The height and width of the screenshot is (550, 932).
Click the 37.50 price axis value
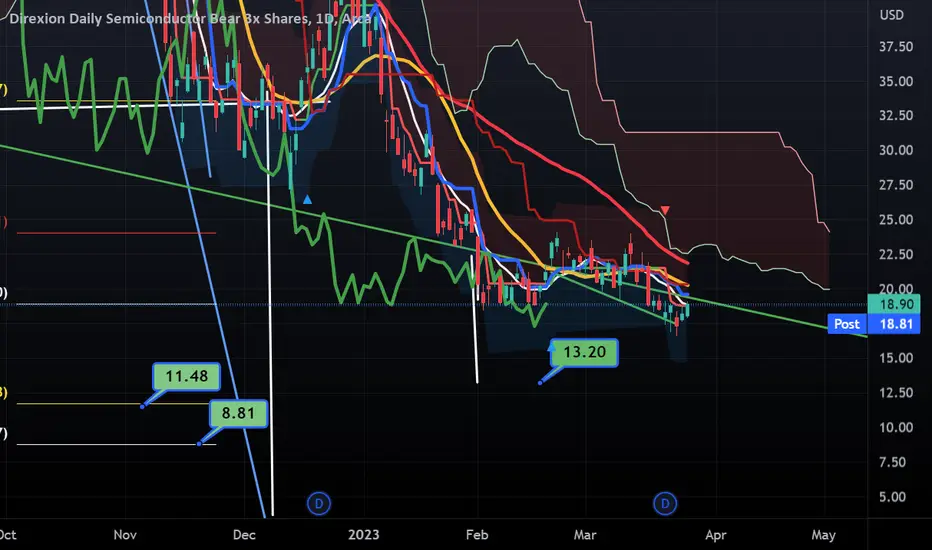896,46
